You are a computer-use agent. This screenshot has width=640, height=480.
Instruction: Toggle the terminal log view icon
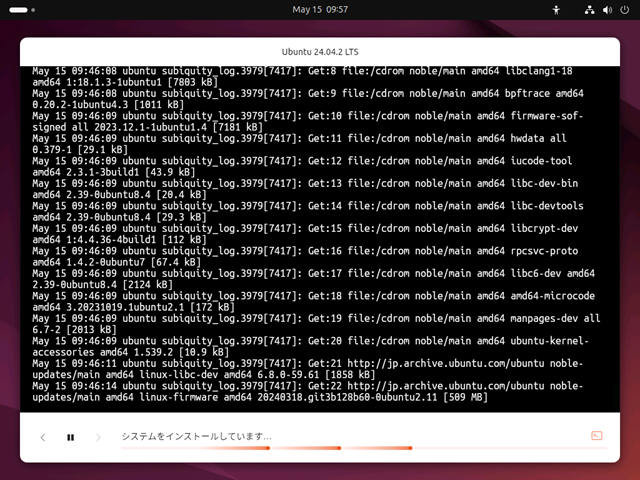tap(596, 436)
